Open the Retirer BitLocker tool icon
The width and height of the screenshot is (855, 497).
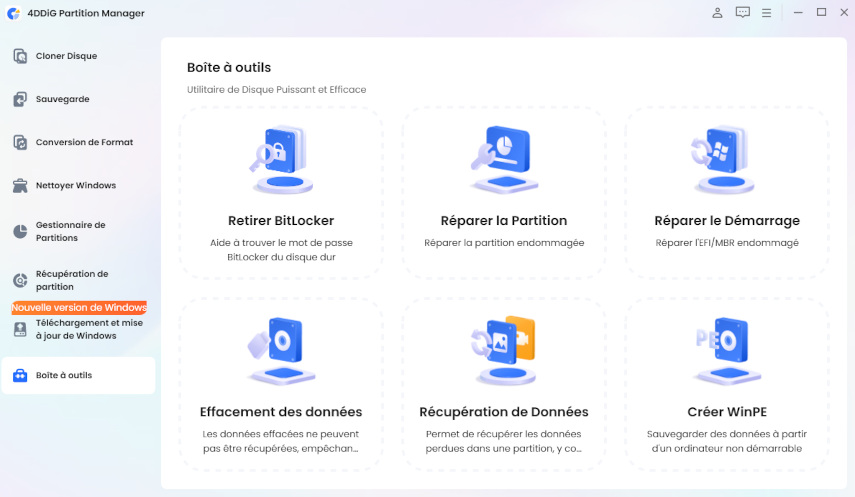pyautogui.click(x=281, y=160)
